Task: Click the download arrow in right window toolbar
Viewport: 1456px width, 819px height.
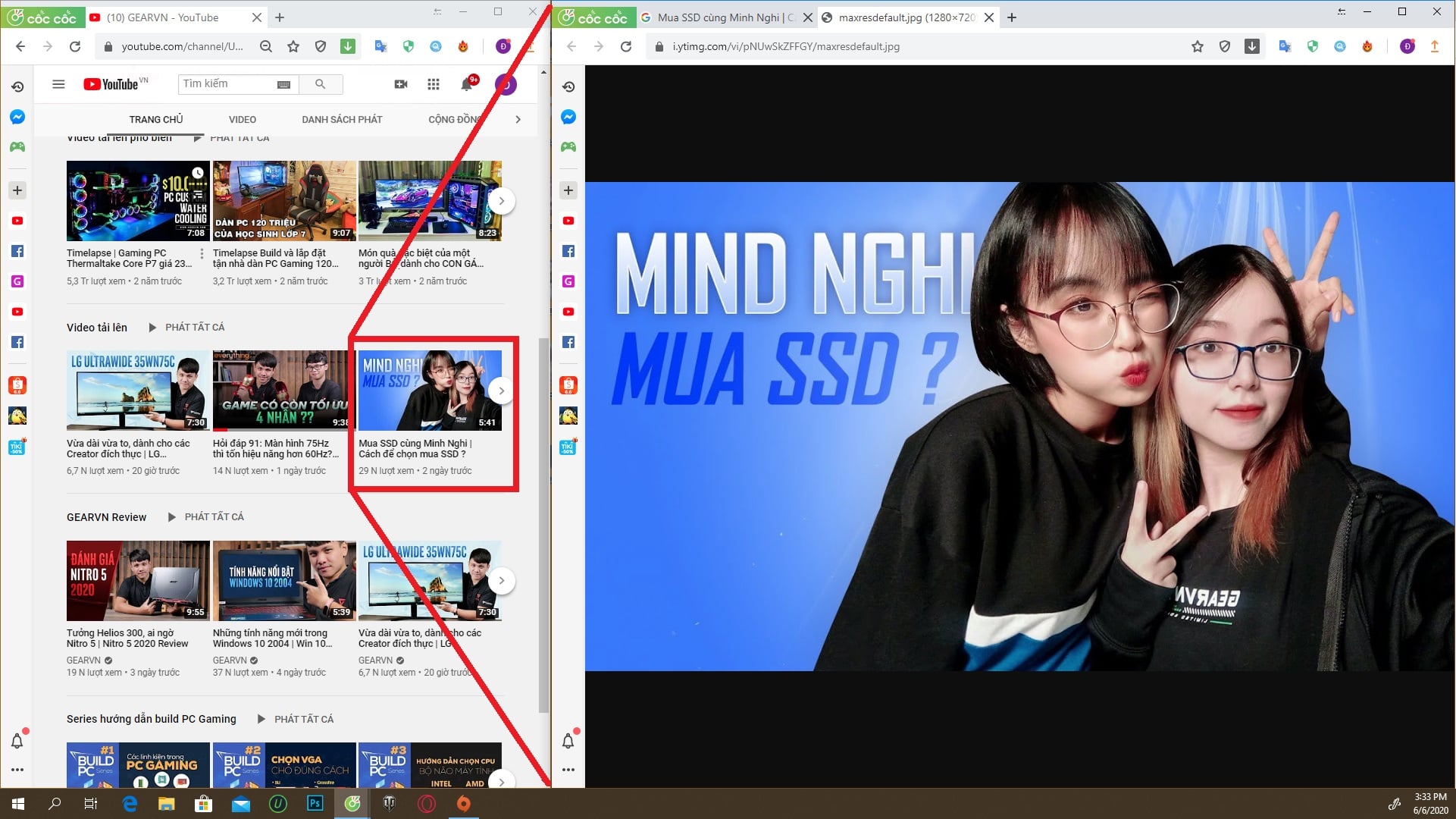Action: tap(1252, 46)
